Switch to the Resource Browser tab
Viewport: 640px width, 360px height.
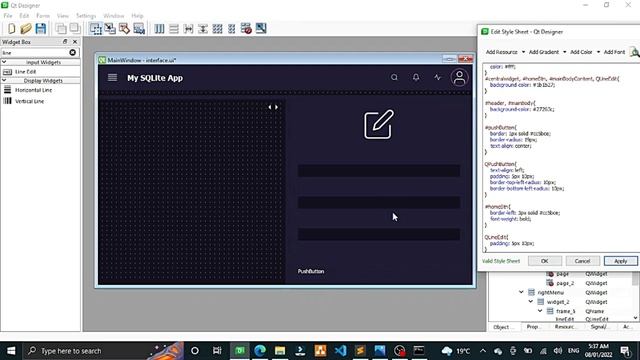coord(565,327)
